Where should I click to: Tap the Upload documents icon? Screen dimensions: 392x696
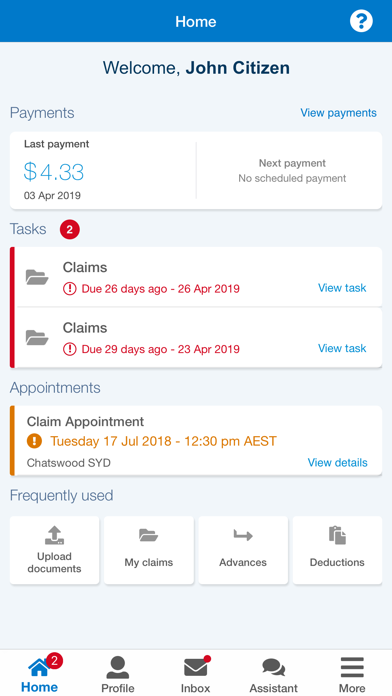(54, 535)
